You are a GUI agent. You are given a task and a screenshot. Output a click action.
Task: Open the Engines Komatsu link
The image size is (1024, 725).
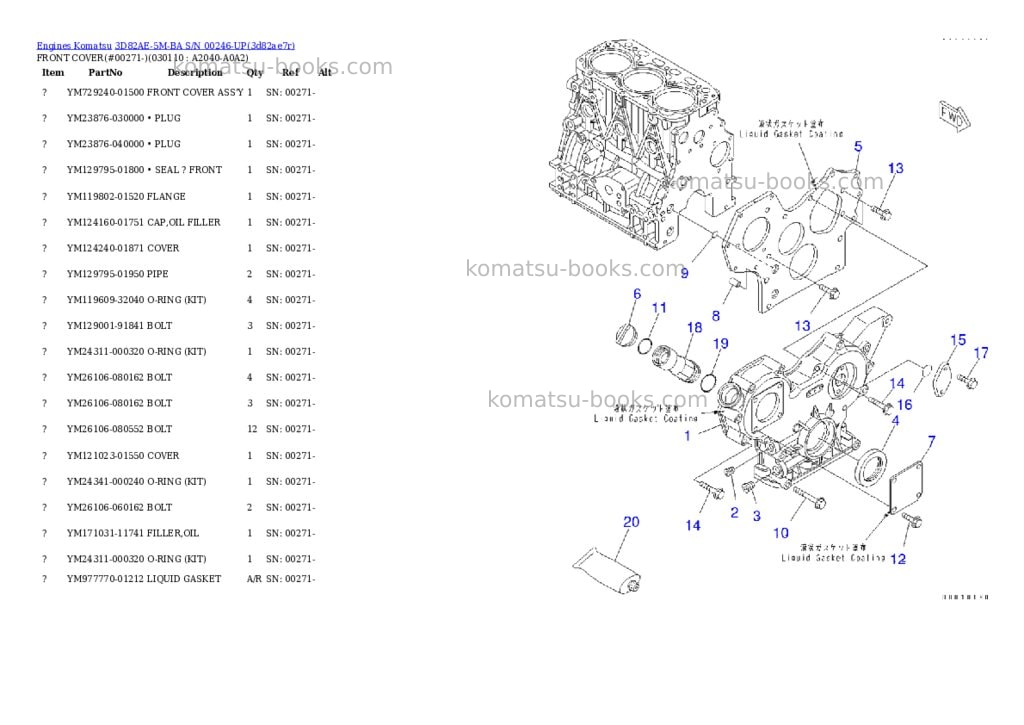click(74, 46)
